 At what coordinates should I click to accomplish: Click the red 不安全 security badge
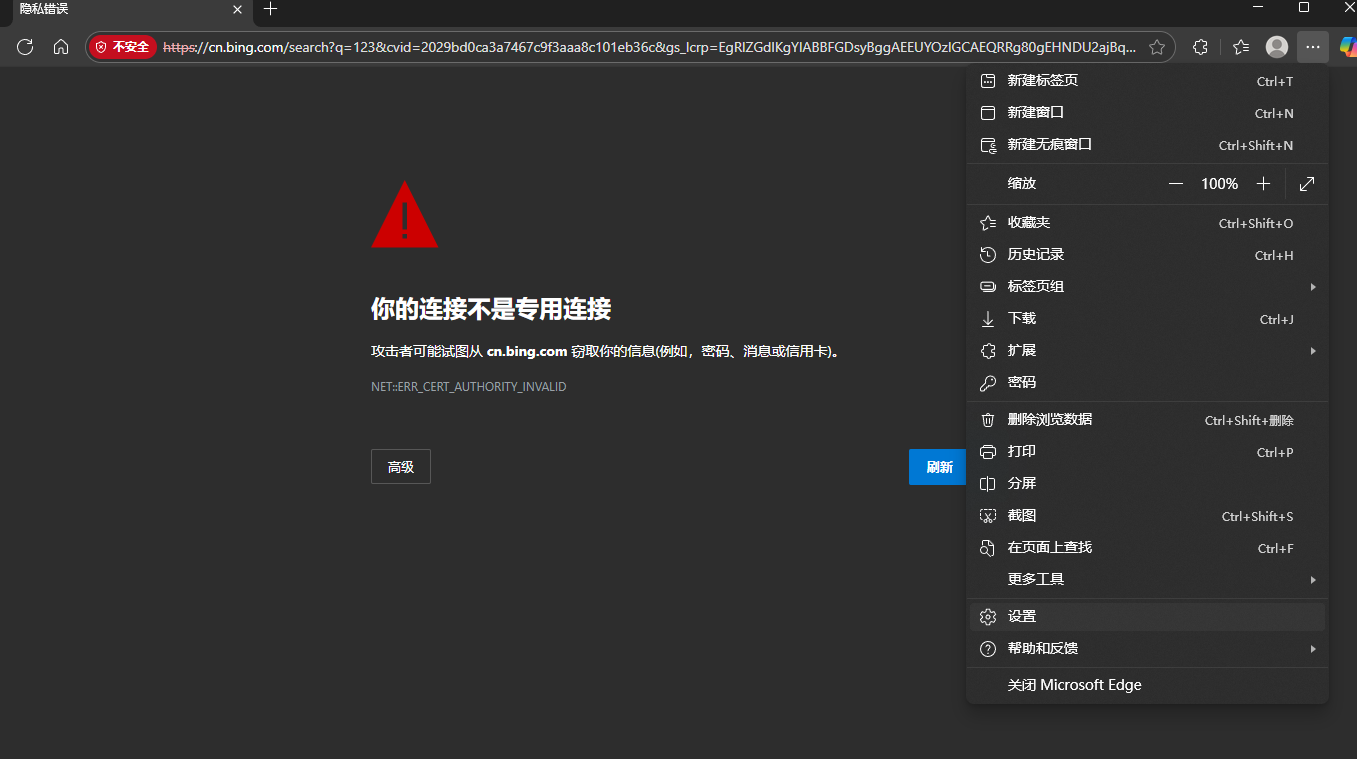pyautogui.click(x=122, y=47)
